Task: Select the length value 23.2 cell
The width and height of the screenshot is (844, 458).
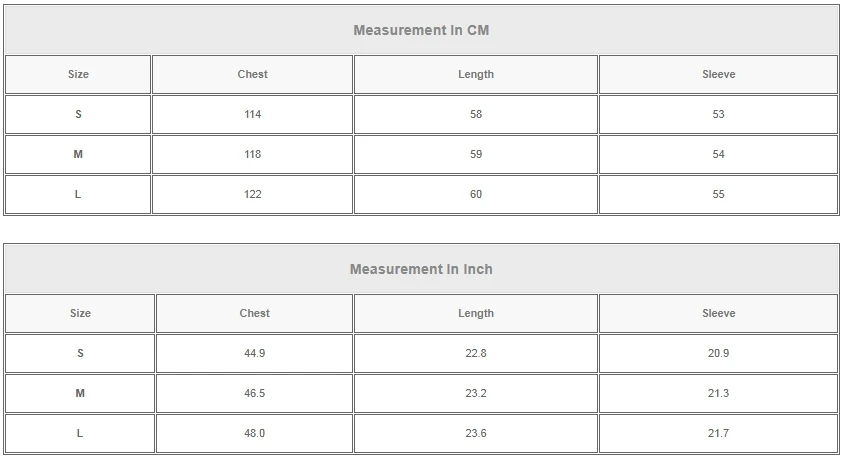Action: (x=476, y=393)
